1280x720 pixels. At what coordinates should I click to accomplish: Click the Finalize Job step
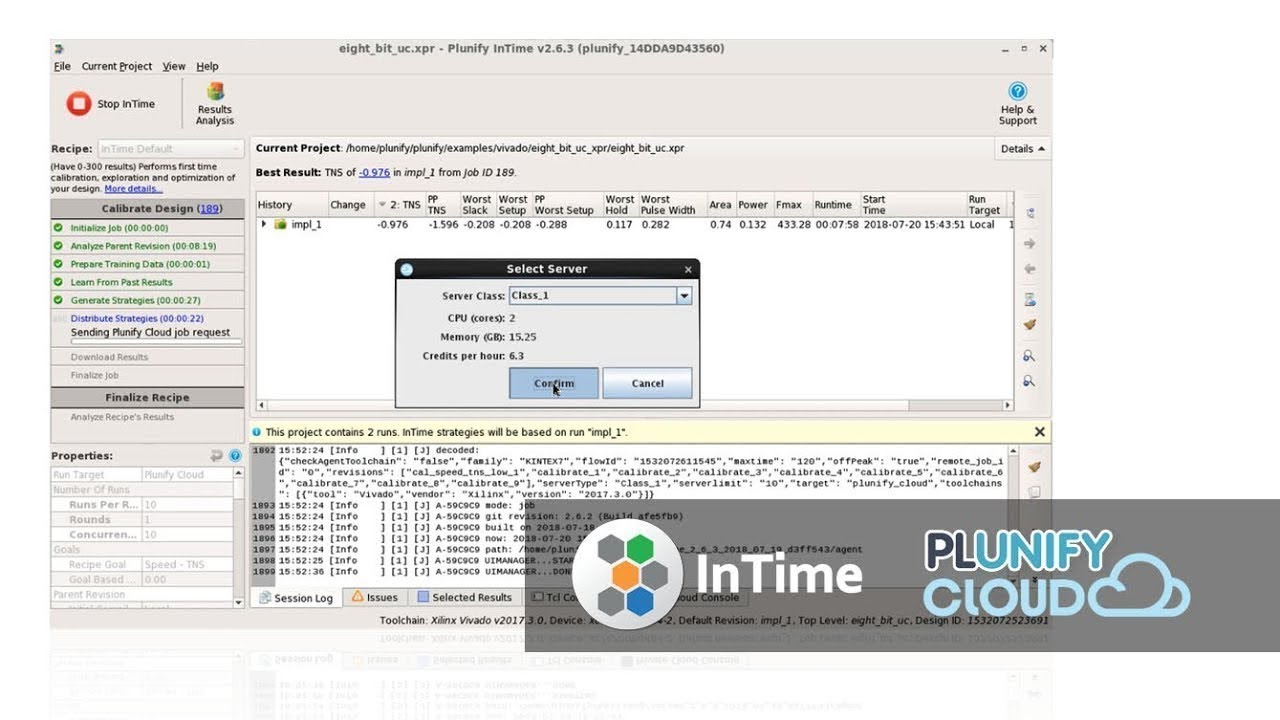pos(94,376)
